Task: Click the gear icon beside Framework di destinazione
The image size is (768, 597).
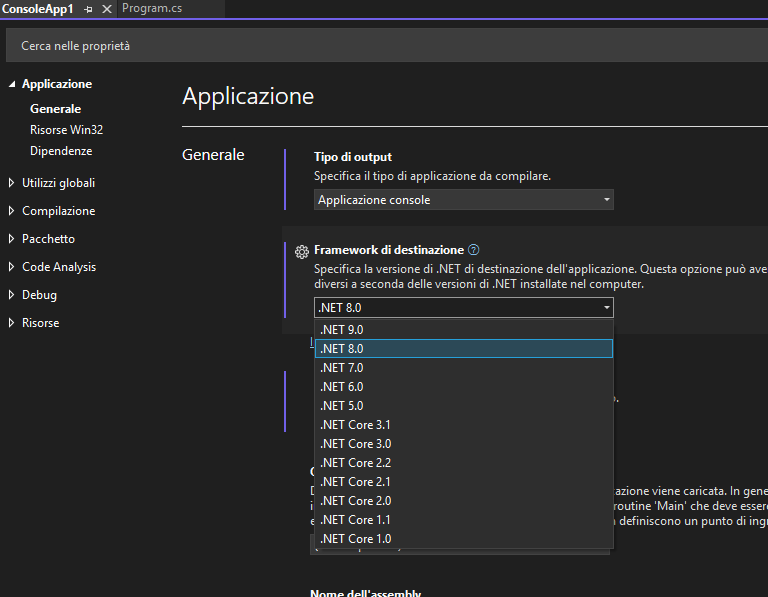Action: [x=301, y=252]
